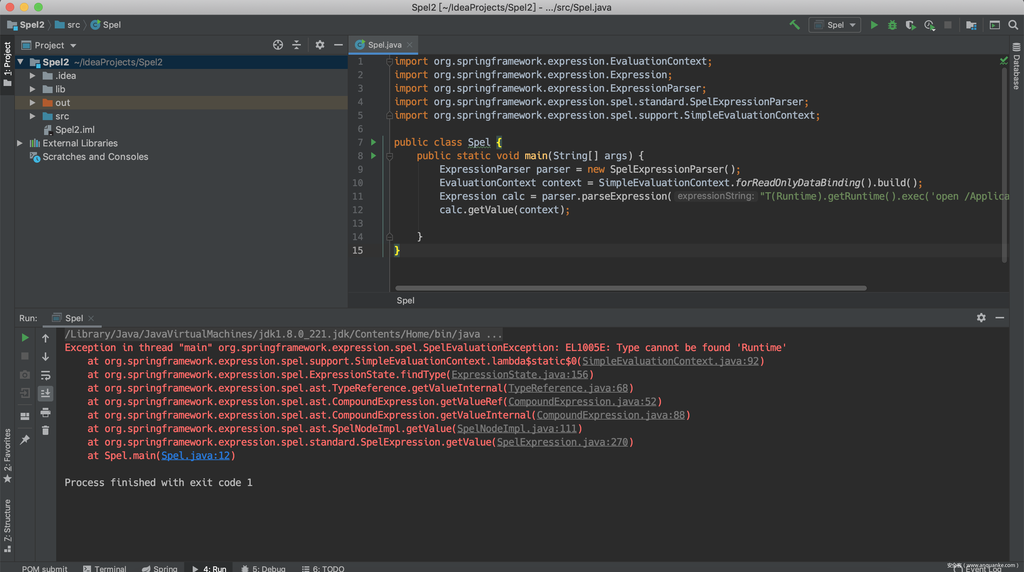Expand the External Libraries node
The image size is (1024, 572).
click(x=20, y=143)
